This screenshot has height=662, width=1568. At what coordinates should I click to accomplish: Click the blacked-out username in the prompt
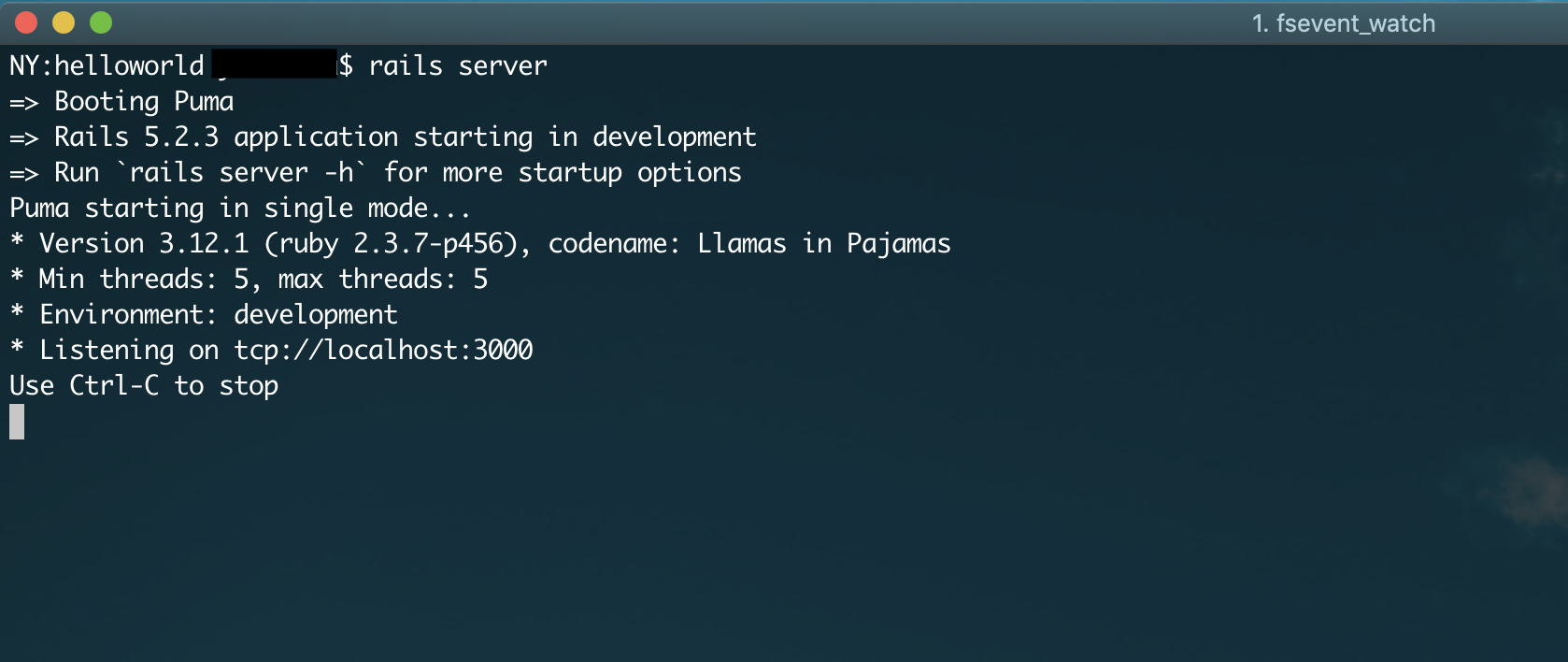click(x=275, y=65)
